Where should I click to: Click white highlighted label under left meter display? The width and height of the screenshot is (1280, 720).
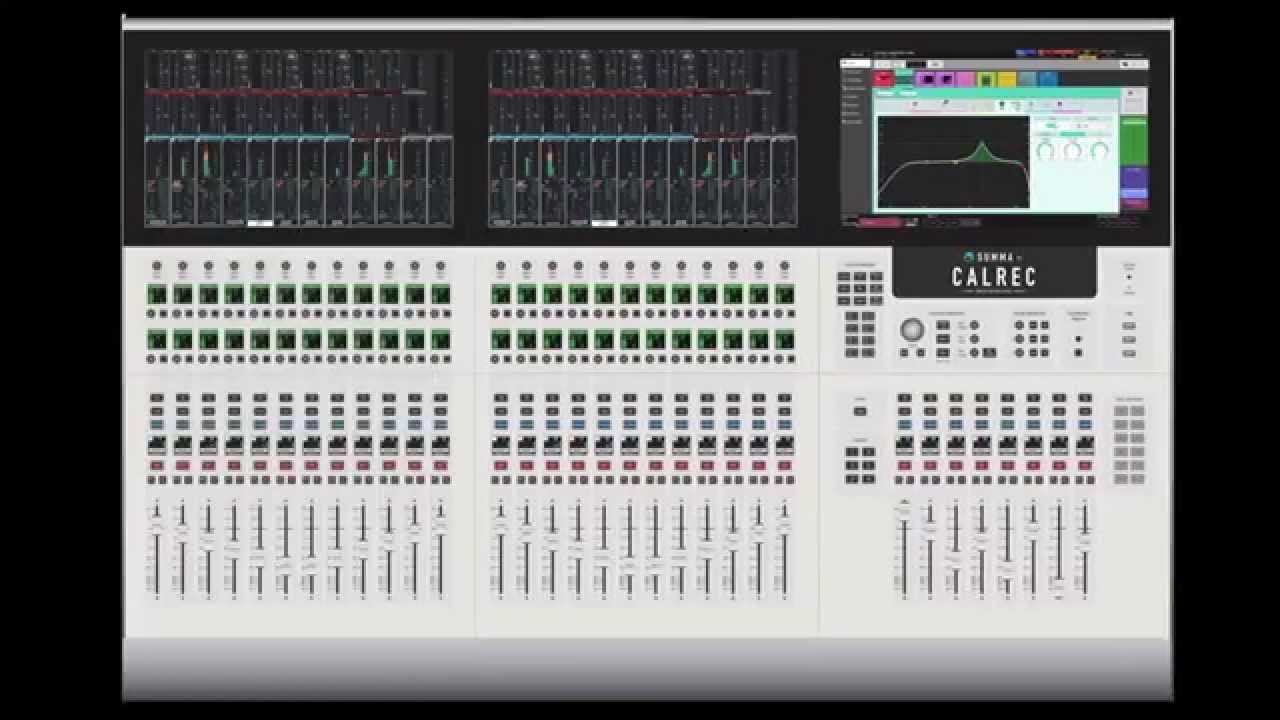coord(260,223)
